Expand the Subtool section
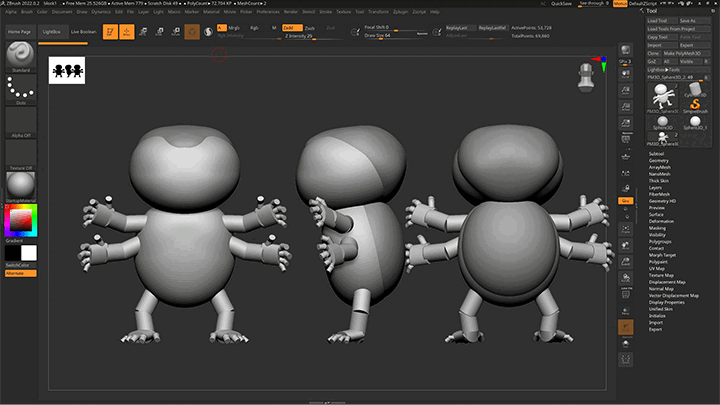The image size is (720, 405). click(656, 154)
